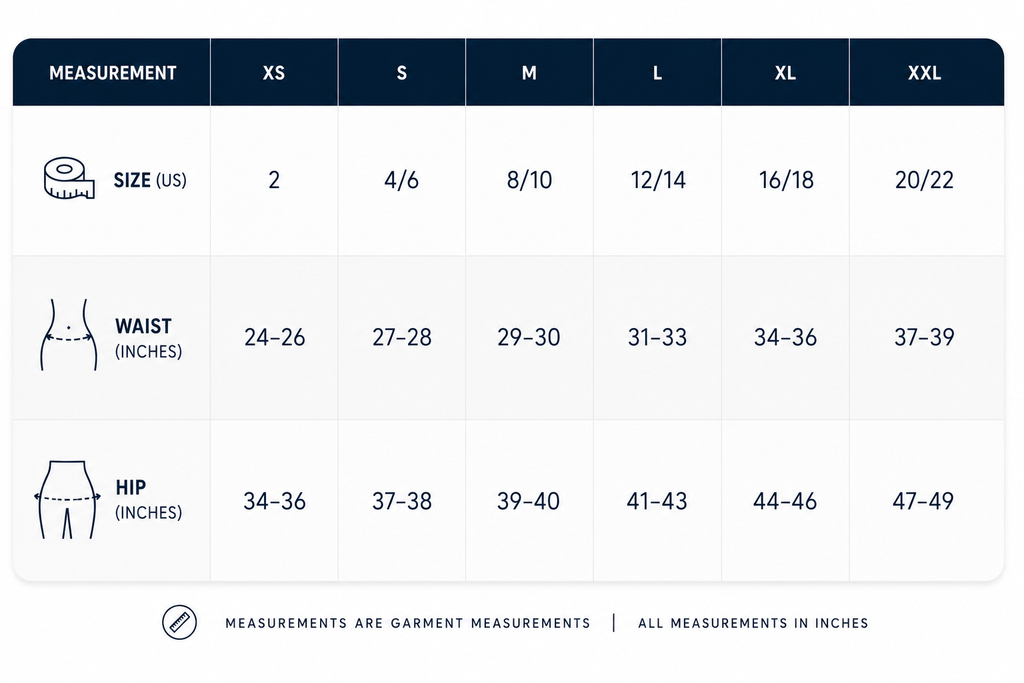Click the circular ruler icon in footer
1024x683 pixels.
(x=180, y=622)
